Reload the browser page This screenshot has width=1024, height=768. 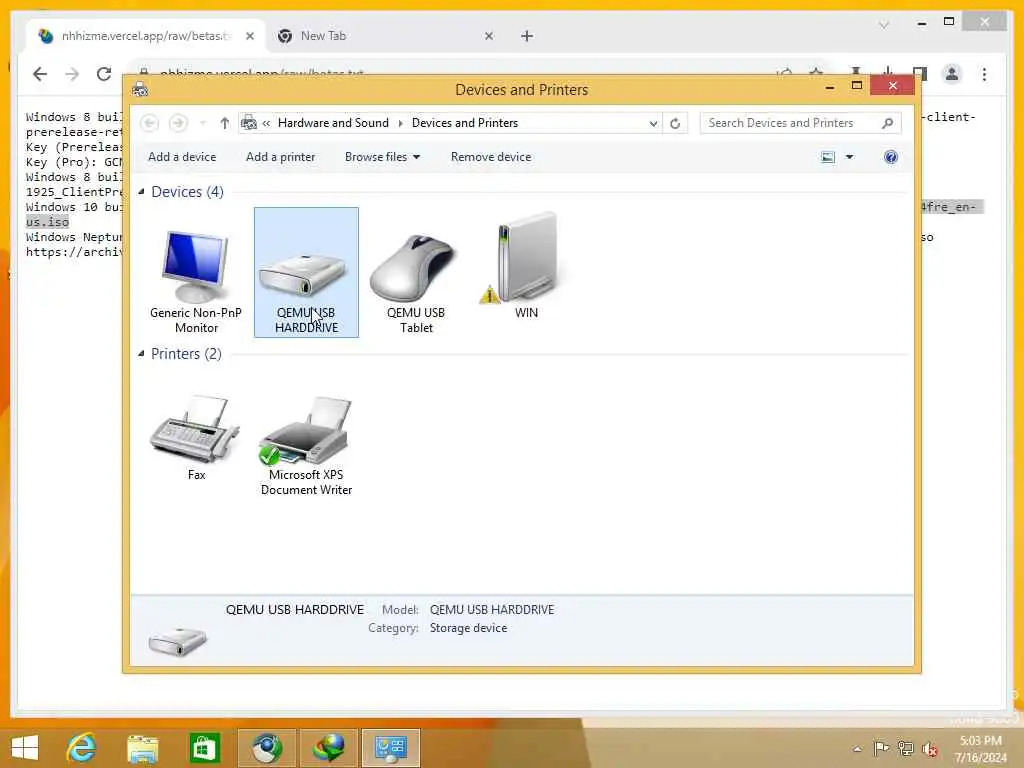[x=104, y=74]
